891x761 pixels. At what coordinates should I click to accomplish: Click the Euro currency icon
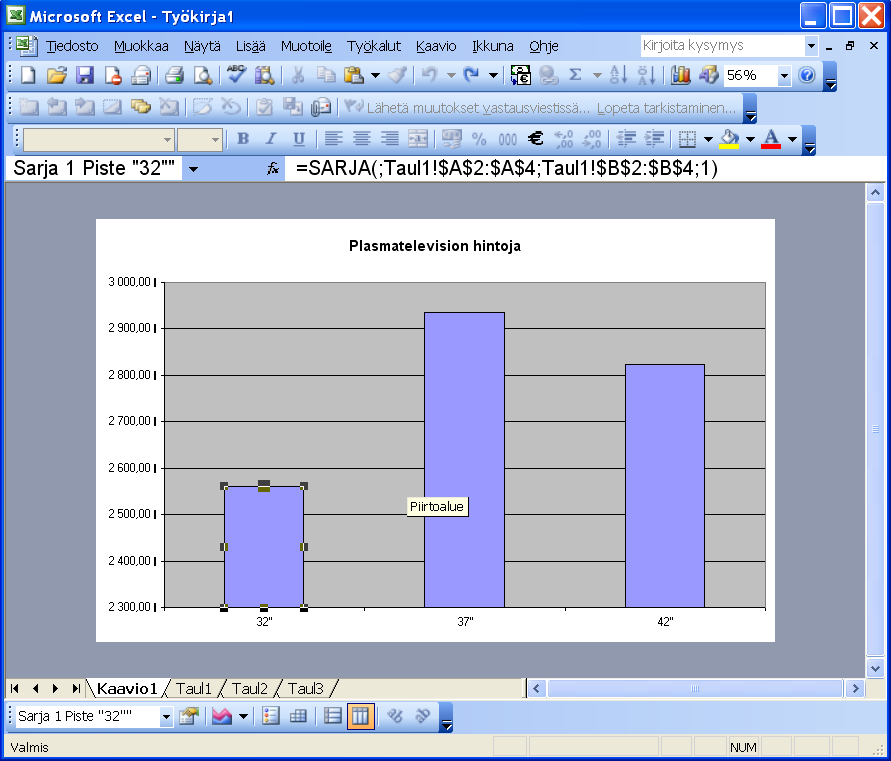coord(535,139)
